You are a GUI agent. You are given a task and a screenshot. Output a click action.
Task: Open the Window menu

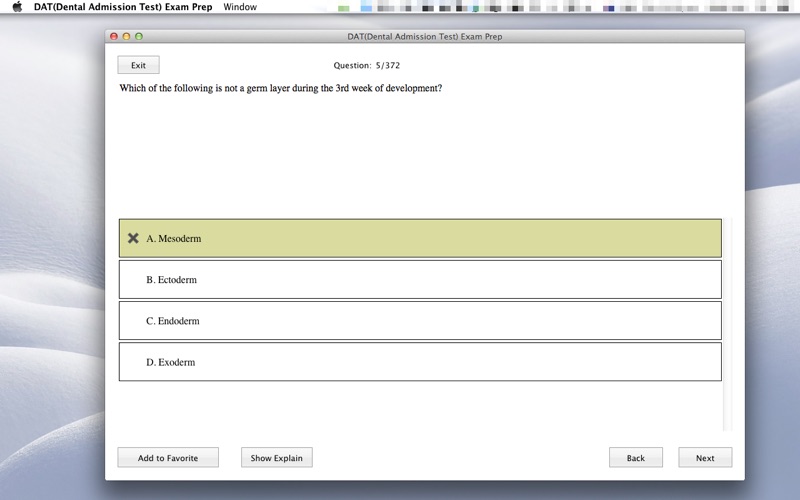pos(240,7)
